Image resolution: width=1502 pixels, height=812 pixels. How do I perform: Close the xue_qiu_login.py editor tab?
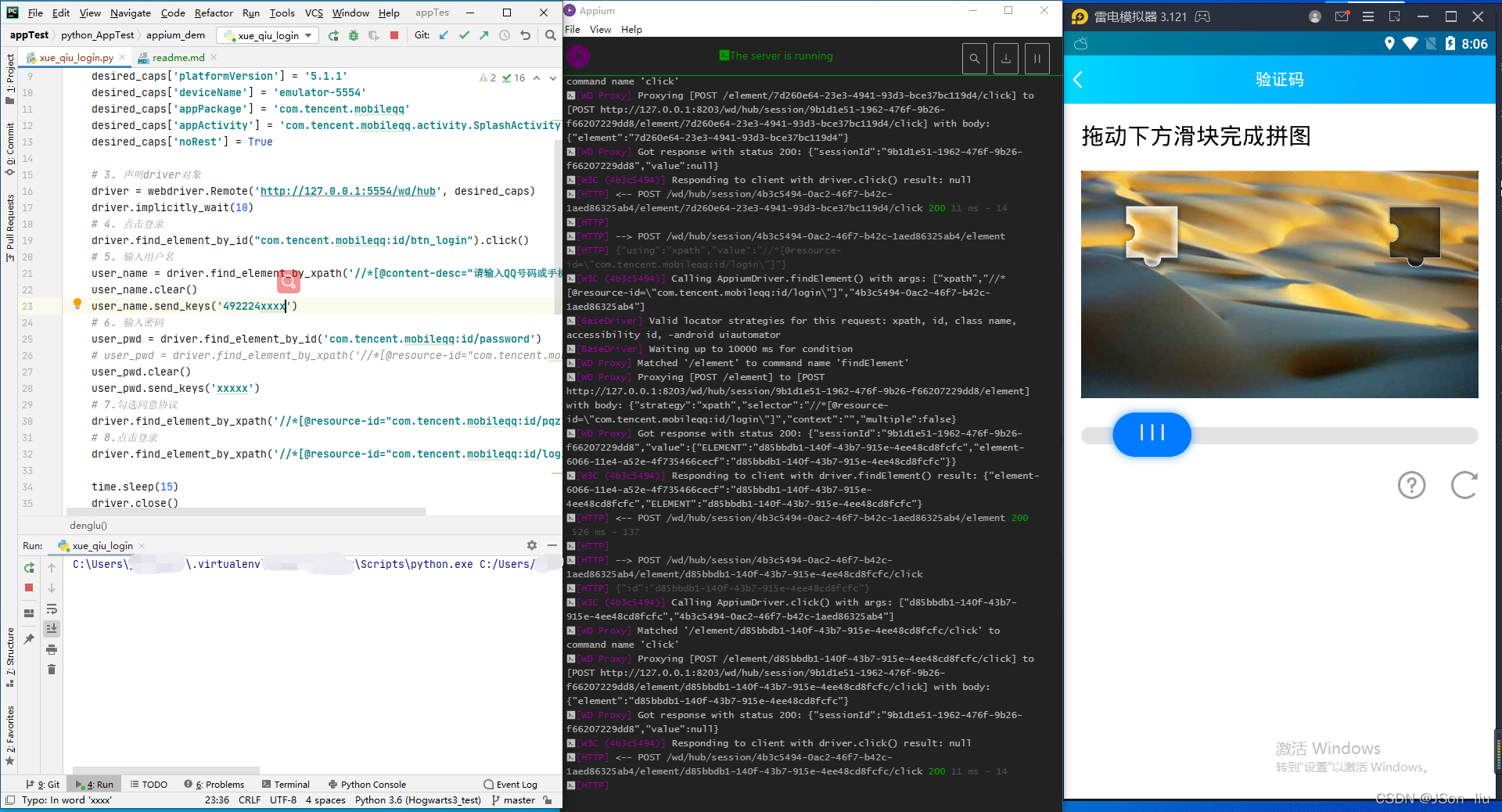pyautogui.click(x=123, y=57)
